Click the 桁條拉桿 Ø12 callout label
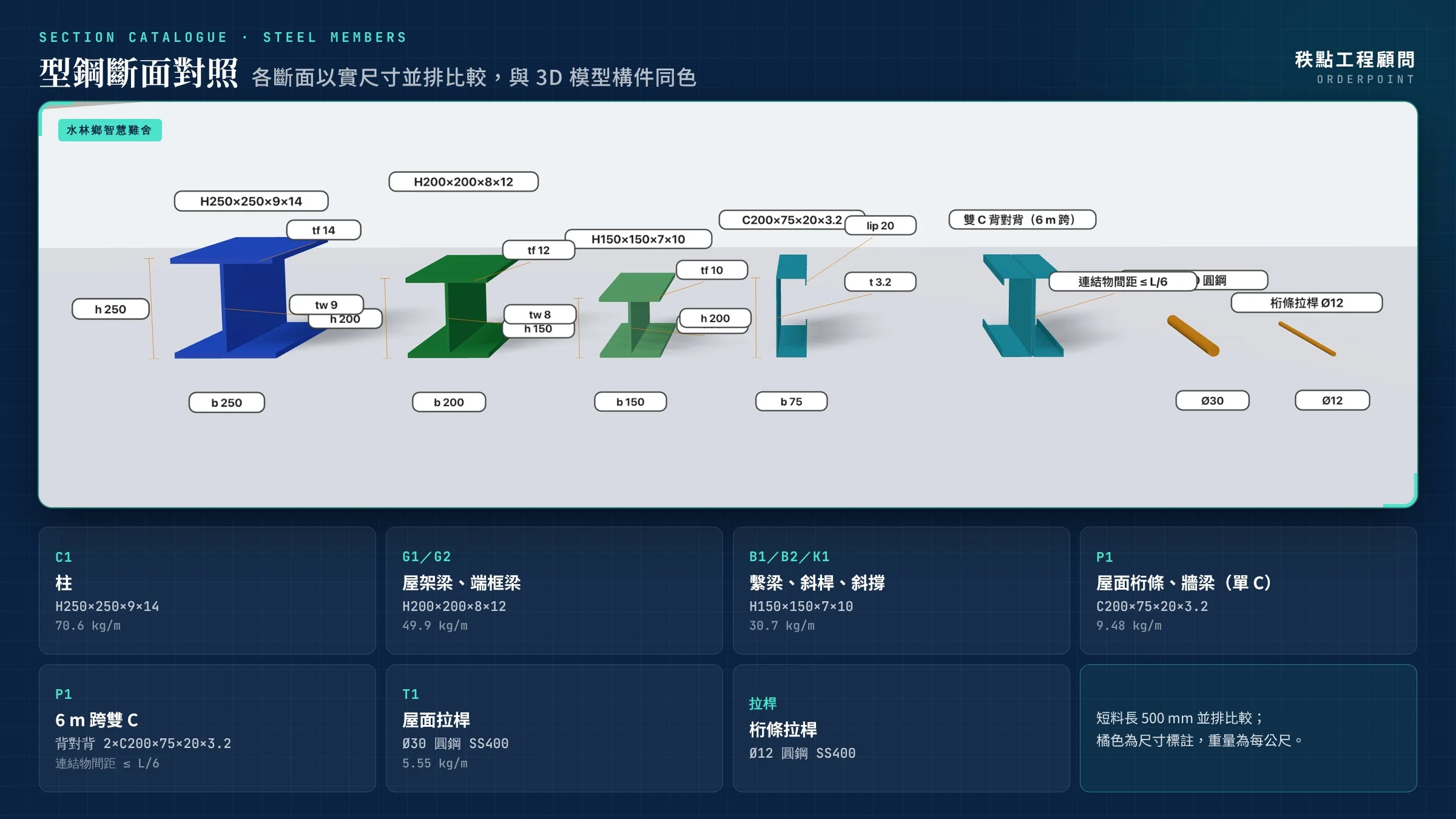1456x819 pixels. pos(1307,303)
